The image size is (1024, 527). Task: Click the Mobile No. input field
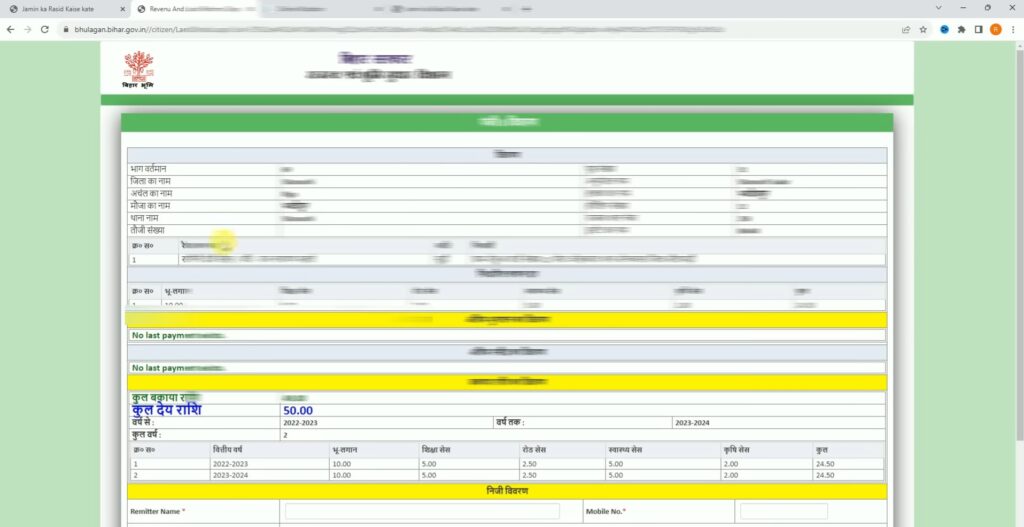(x=783, y=511)
